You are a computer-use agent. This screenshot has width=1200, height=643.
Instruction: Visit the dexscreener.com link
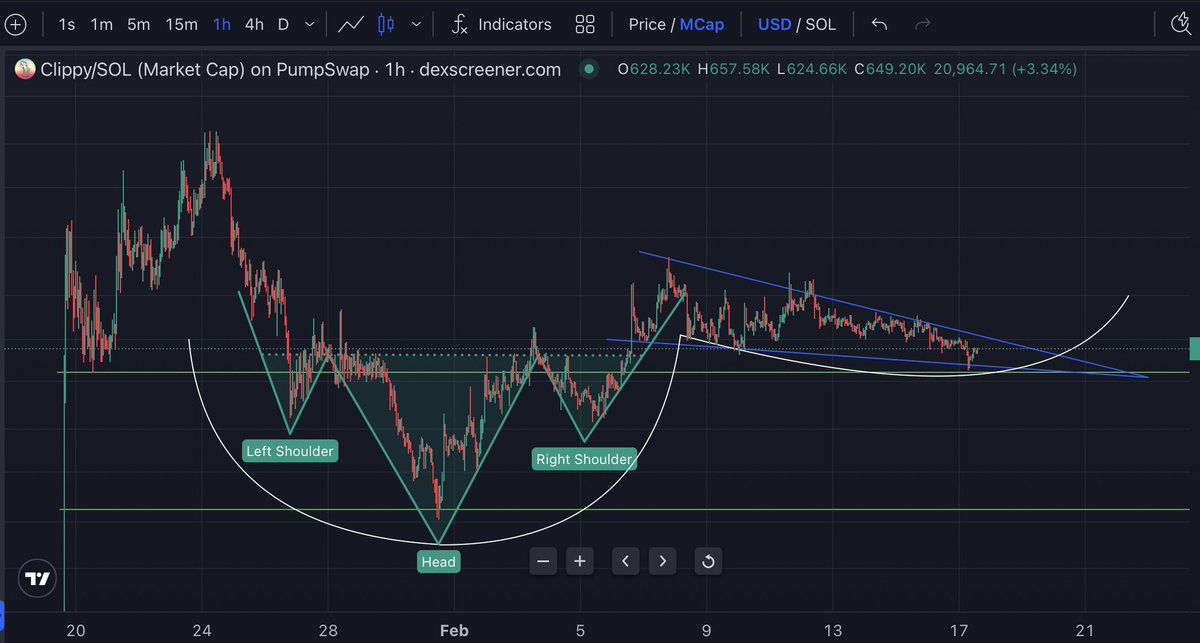tap(490, 69)
